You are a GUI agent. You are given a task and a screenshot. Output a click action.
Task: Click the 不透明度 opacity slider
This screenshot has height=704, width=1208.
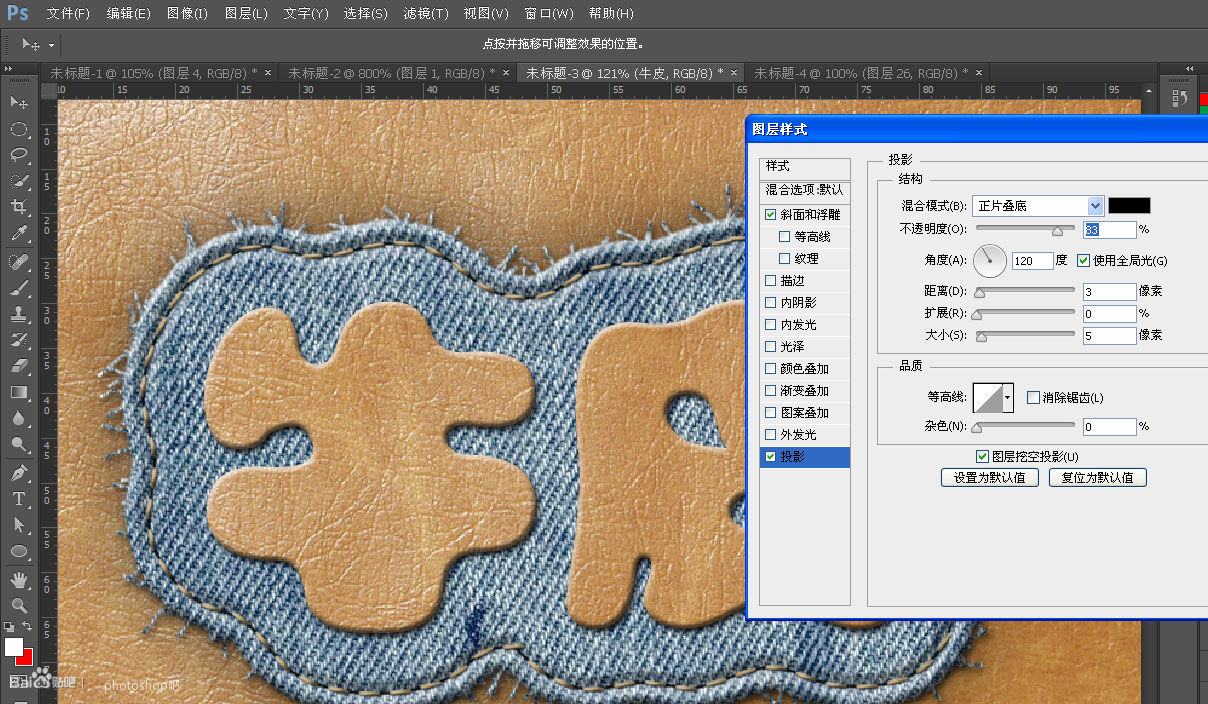pos(1026,230)
